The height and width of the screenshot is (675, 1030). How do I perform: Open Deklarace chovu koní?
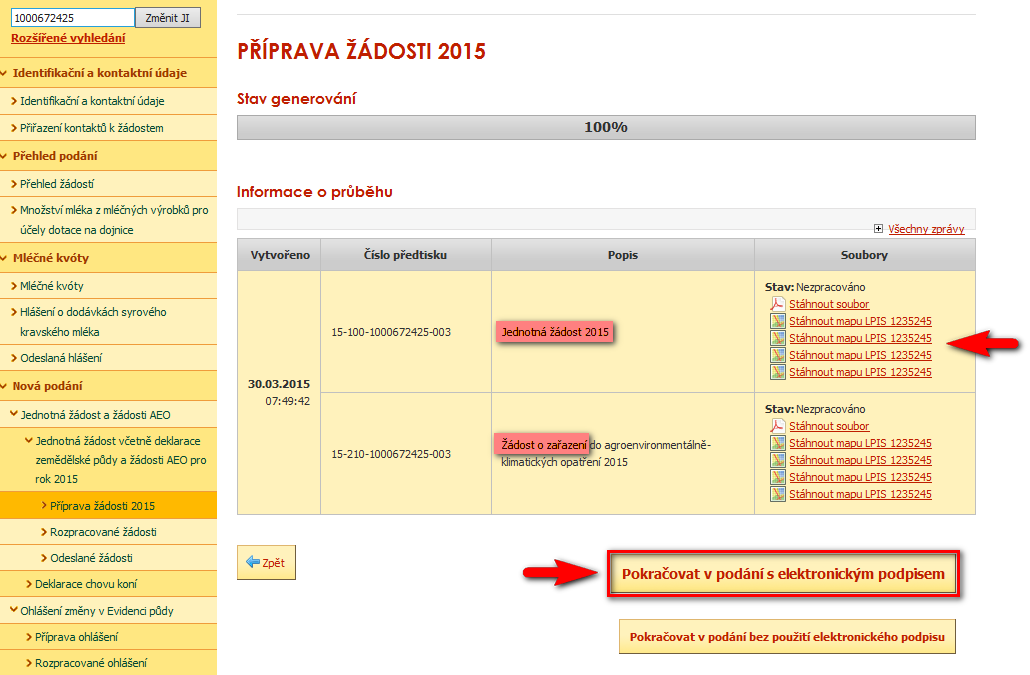pyautogui.click(x=86, y=584)
